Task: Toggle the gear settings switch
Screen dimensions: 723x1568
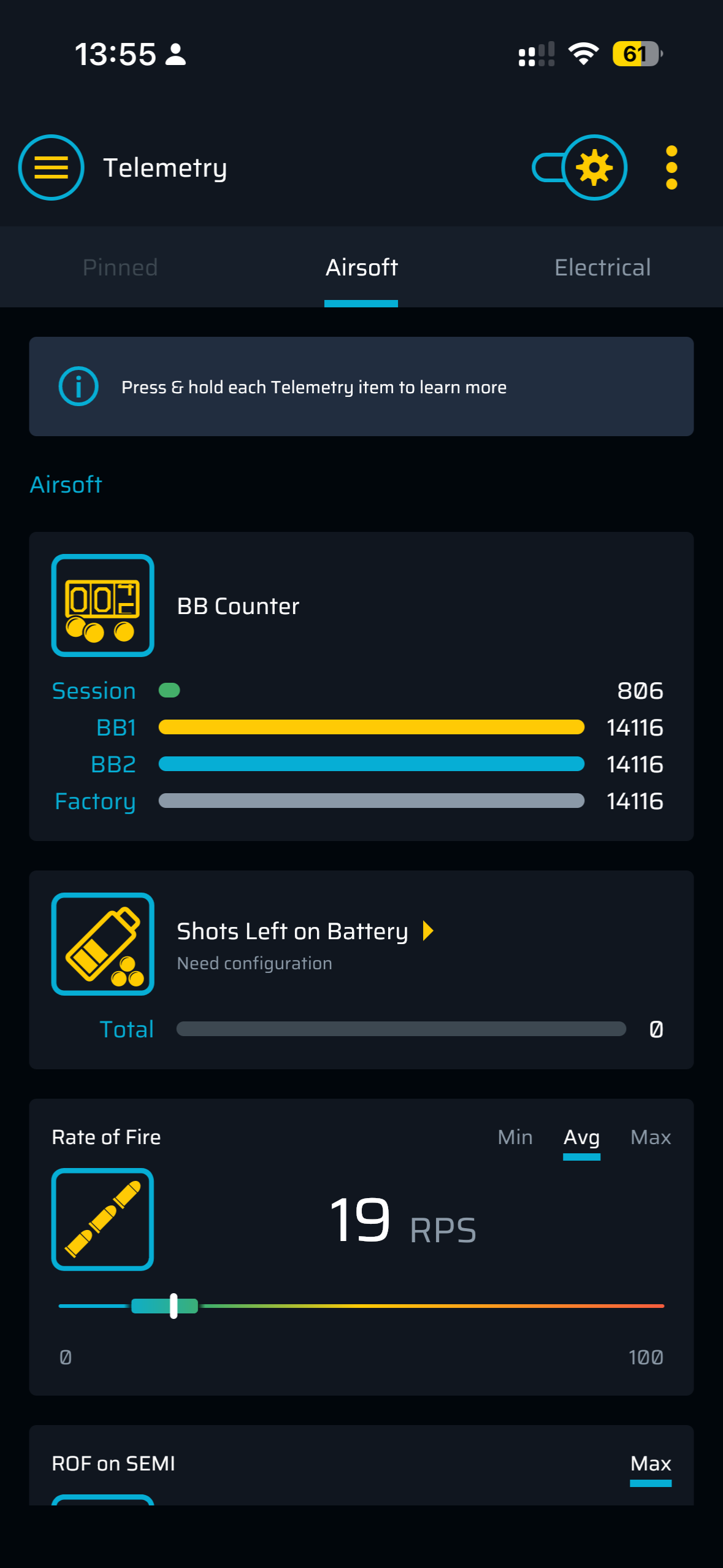Action: point(580,167)
